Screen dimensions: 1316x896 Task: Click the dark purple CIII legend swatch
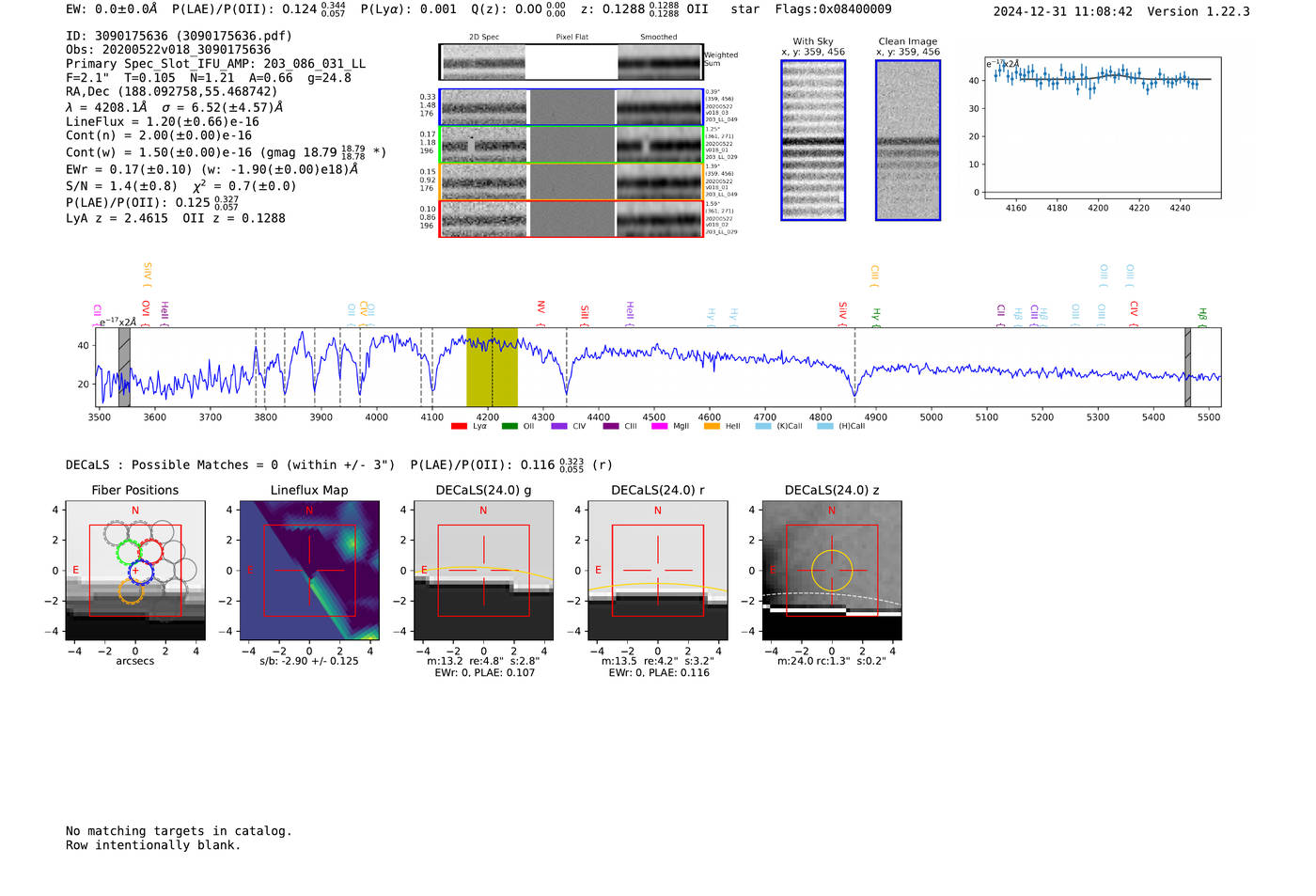click(611, 426)
